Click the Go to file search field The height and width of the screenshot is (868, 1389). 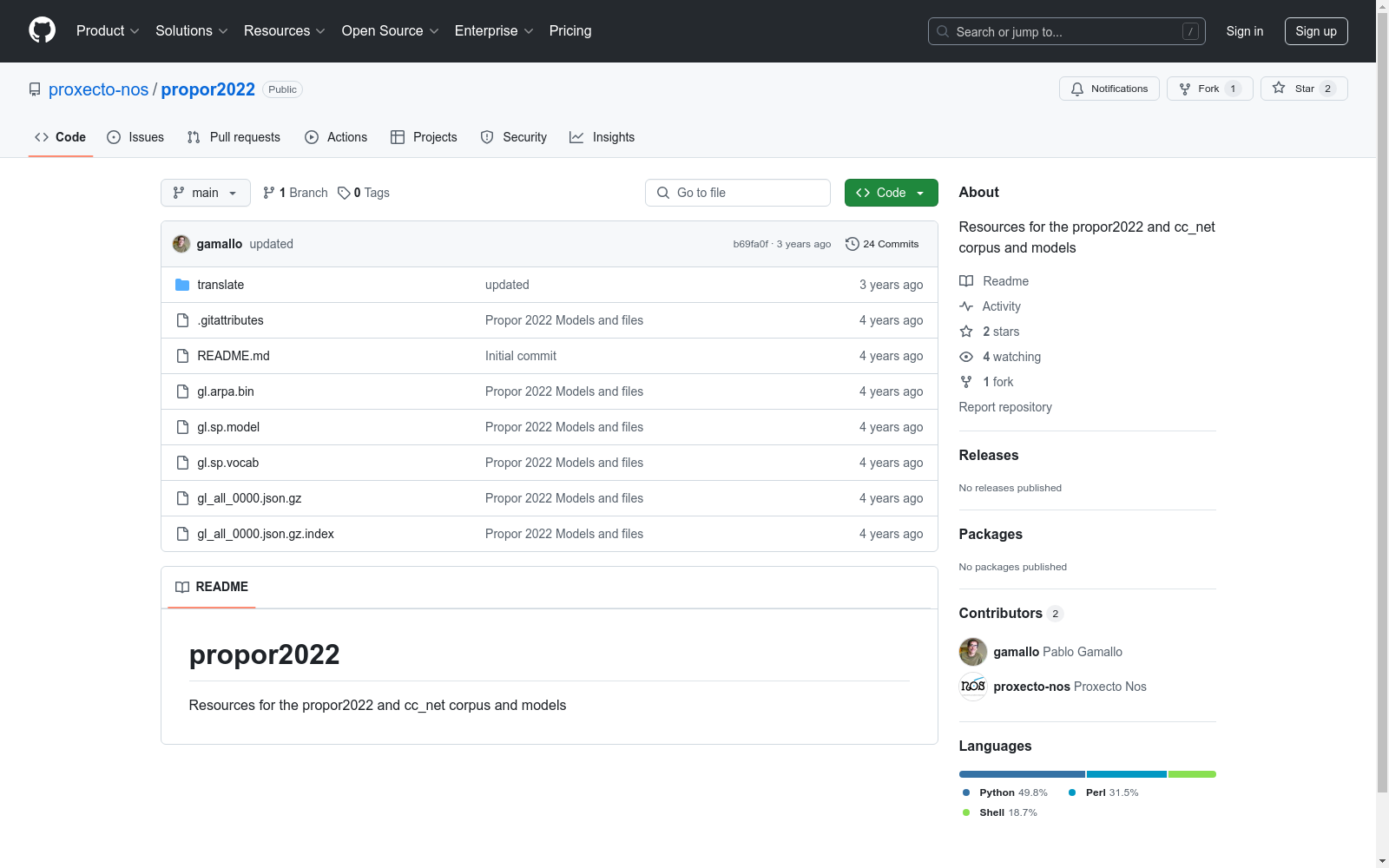click(738, 193)
